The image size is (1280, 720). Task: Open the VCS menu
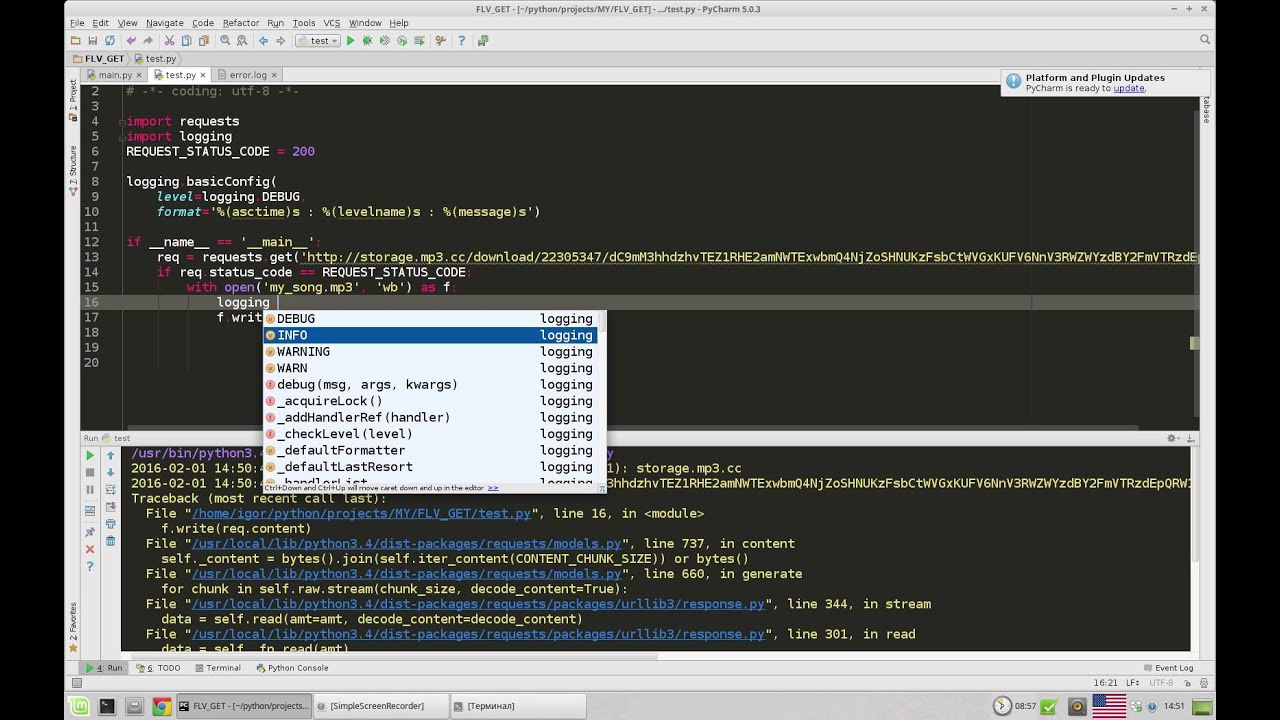pos(331,23)
